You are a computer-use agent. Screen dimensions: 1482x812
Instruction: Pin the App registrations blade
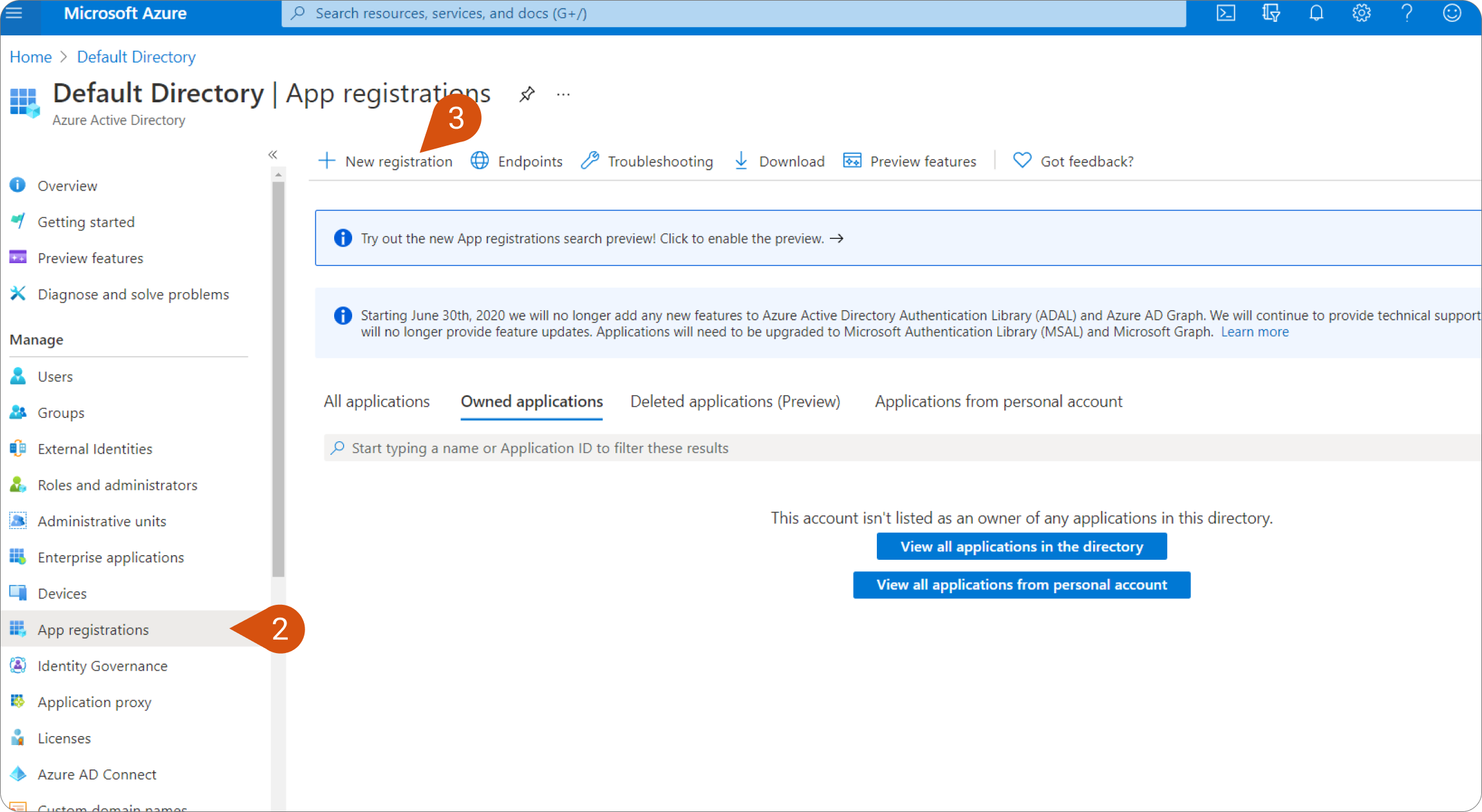click(x=527, y=95)
